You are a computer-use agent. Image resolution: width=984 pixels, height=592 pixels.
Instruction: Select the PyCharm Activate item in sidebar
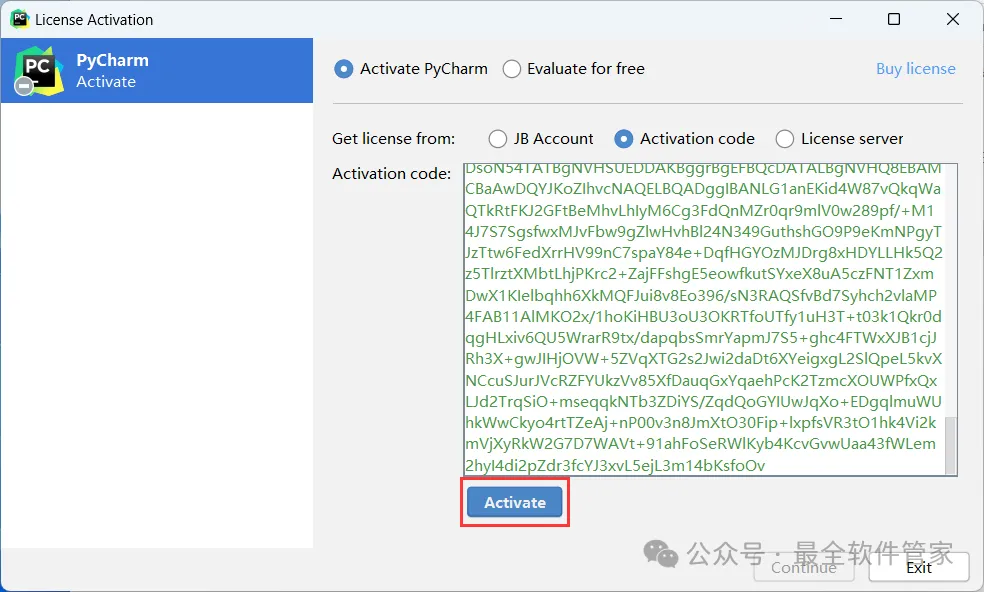[157, 70]
